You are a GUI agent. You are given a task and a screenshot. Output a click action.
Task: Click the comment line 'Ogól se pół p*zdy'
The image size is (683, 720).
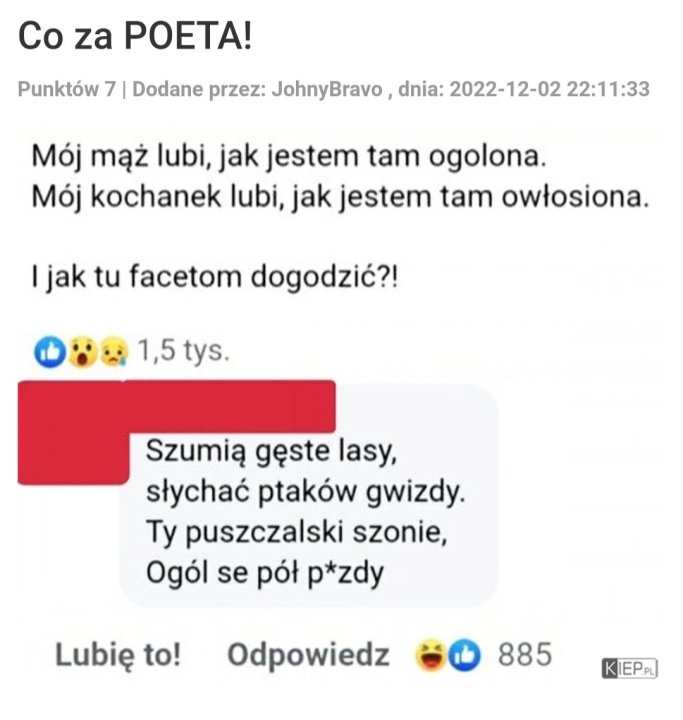(x=265, y=573)
